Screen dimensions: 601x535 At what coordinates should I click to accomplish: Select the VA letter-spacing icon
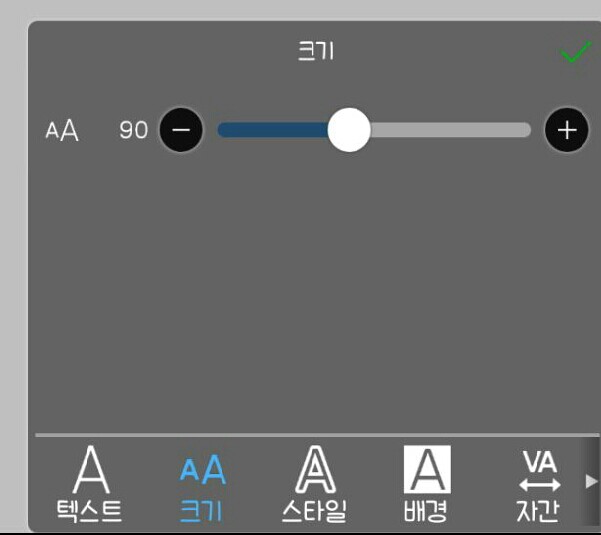click(539, 470)
